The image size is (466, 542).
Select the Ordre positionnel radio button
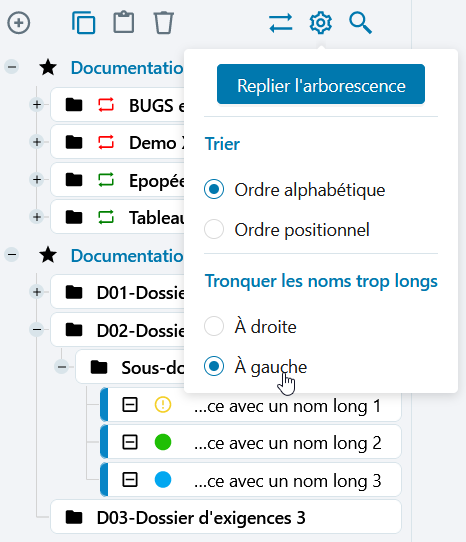click(x=214, y=229)
